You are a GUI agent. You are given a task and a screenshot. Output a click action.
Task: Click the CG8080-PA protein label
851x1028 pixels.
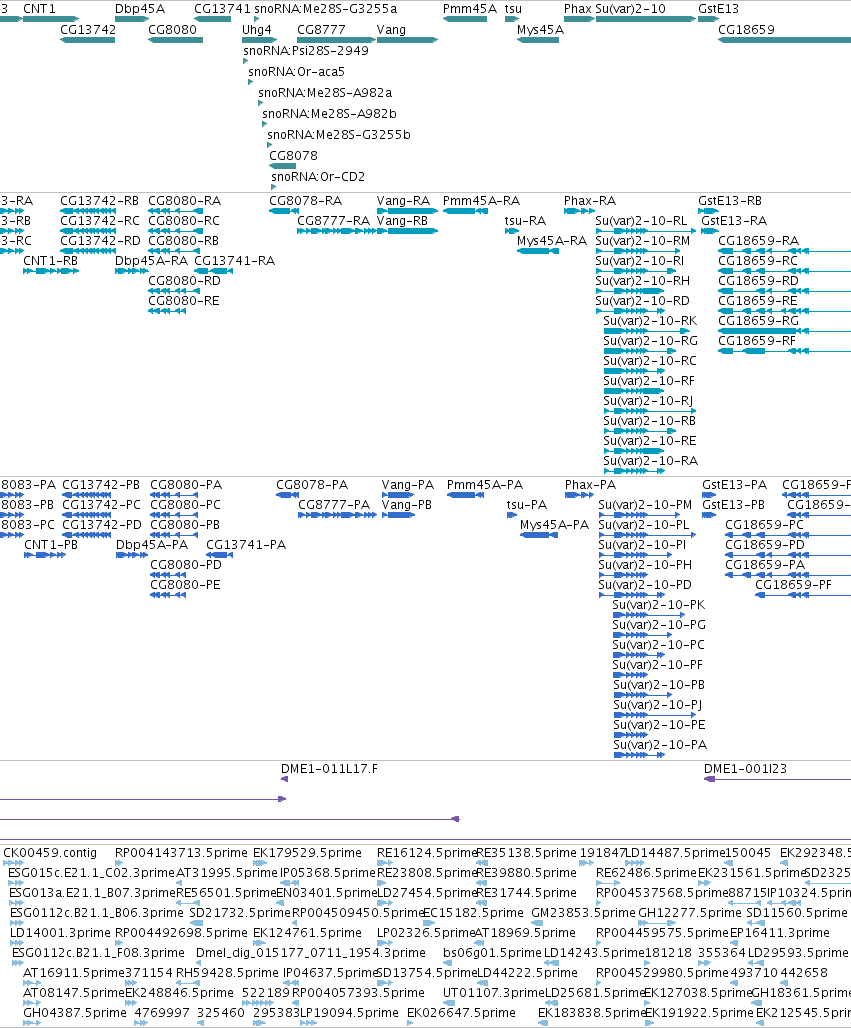[x=186, y=484]
